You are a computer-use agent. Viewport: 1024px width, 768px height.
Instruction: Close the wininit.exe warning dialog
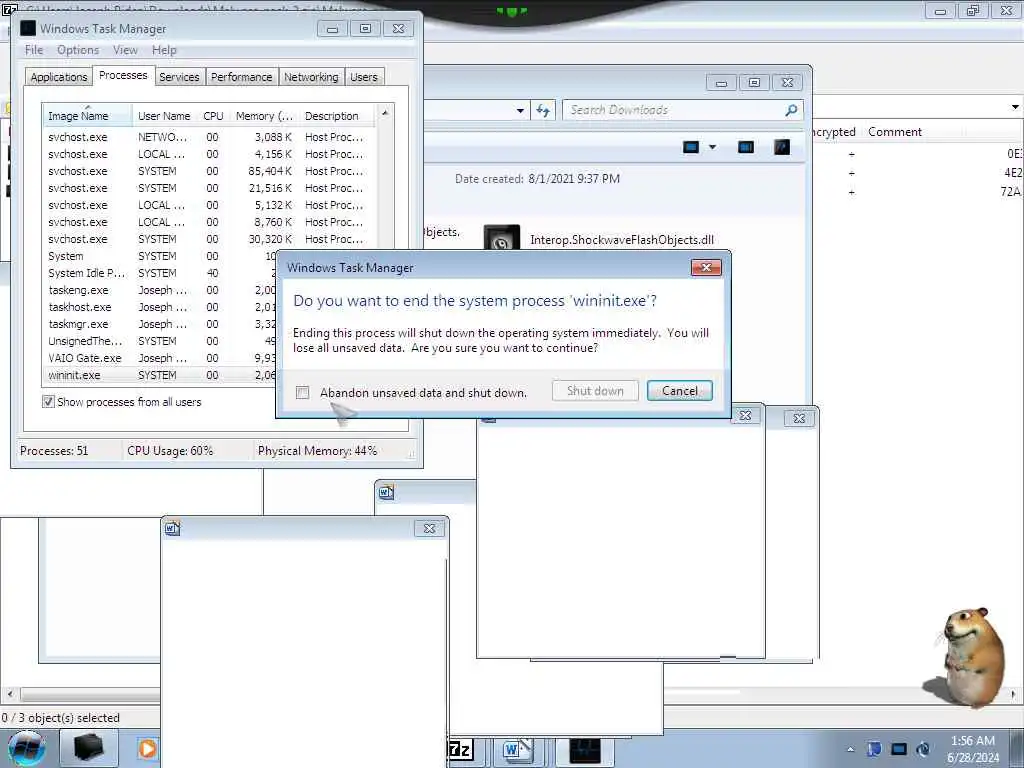pyautogui.click(x=706, y=268)
